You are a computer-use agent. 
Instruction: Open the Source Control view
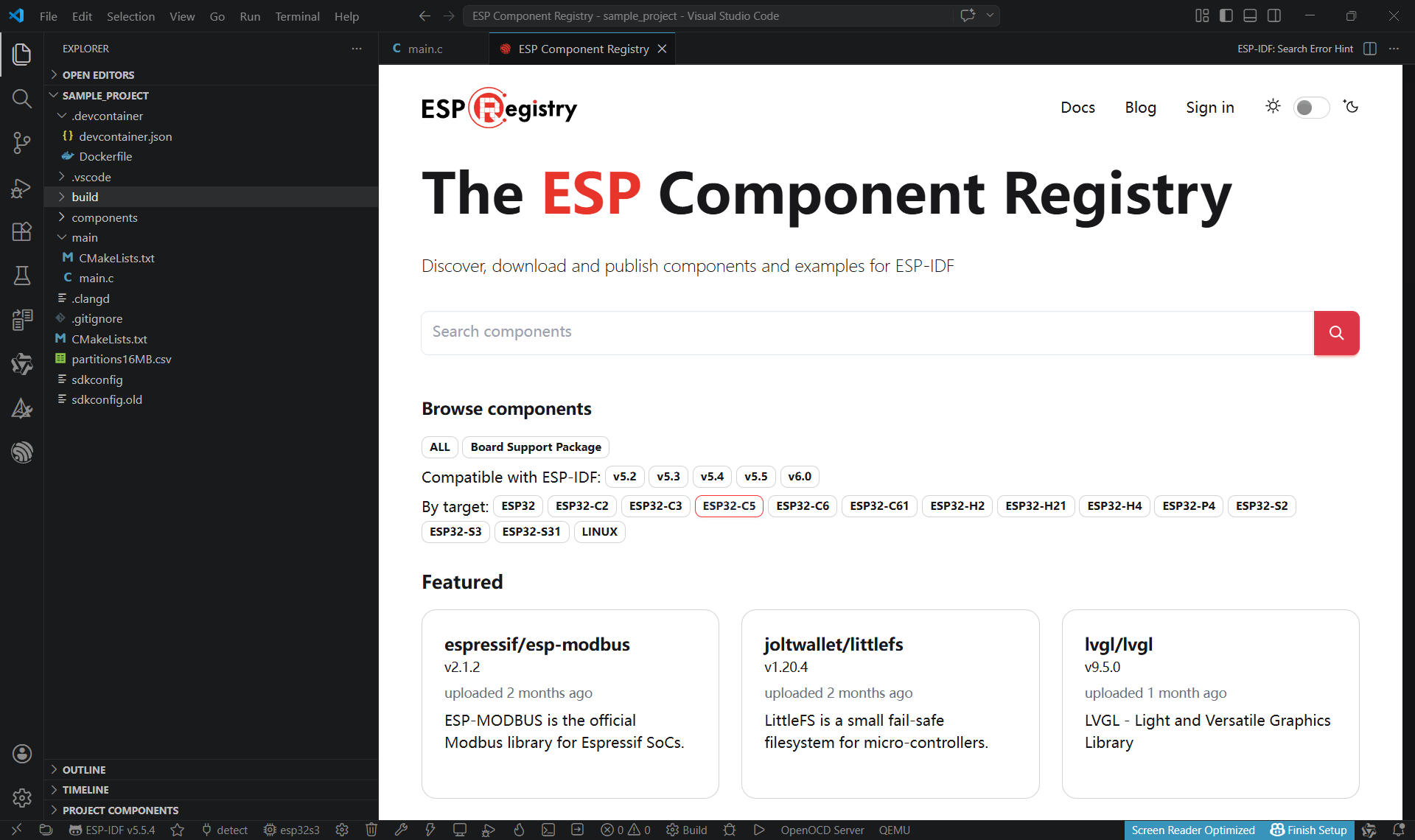click(21, 143)
